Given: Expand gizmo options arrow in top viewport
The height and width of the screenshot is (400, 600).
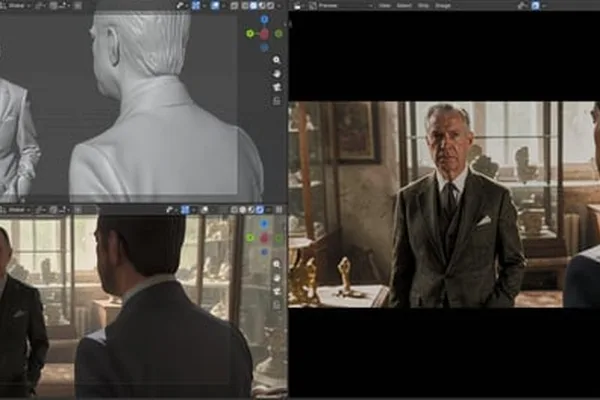Looking at the screenshot, I should (204, 6).
